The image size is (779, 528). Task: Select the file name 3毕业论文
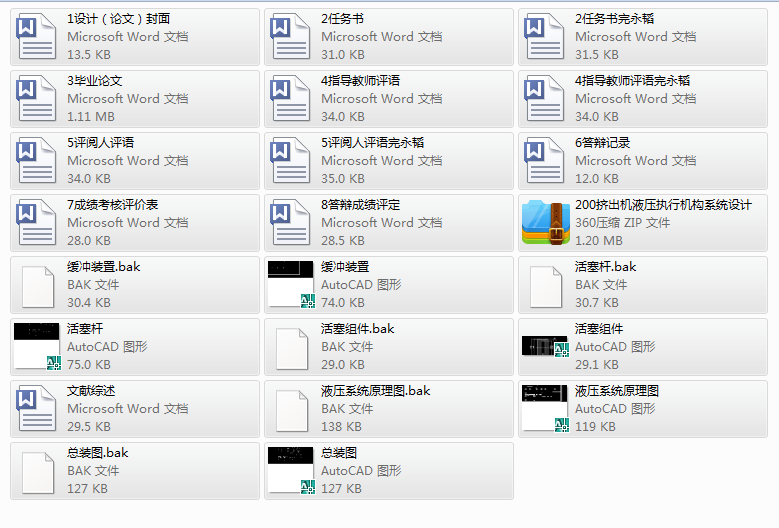click(x=95, y=81)
